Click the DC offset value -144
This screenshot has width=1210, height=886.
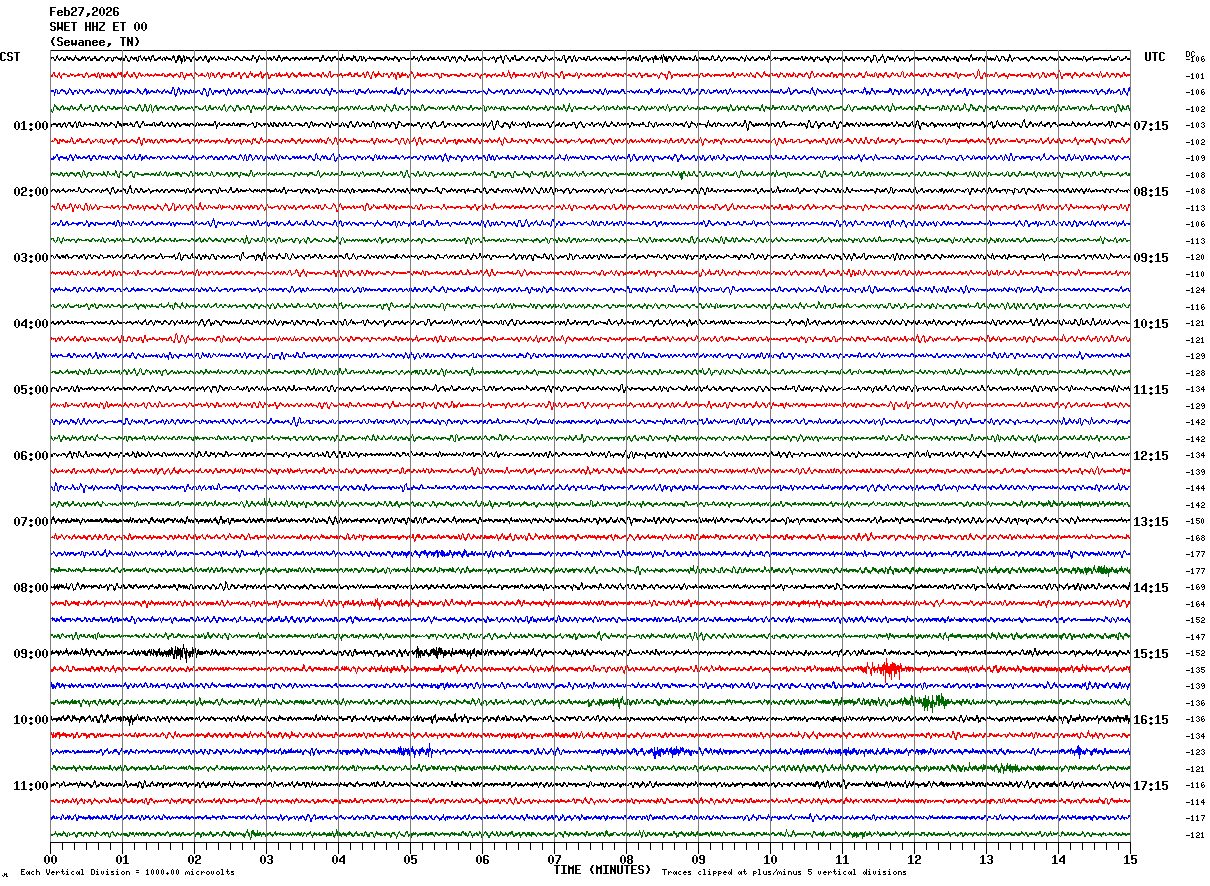pyautogui.click(x=1195, y=488)
